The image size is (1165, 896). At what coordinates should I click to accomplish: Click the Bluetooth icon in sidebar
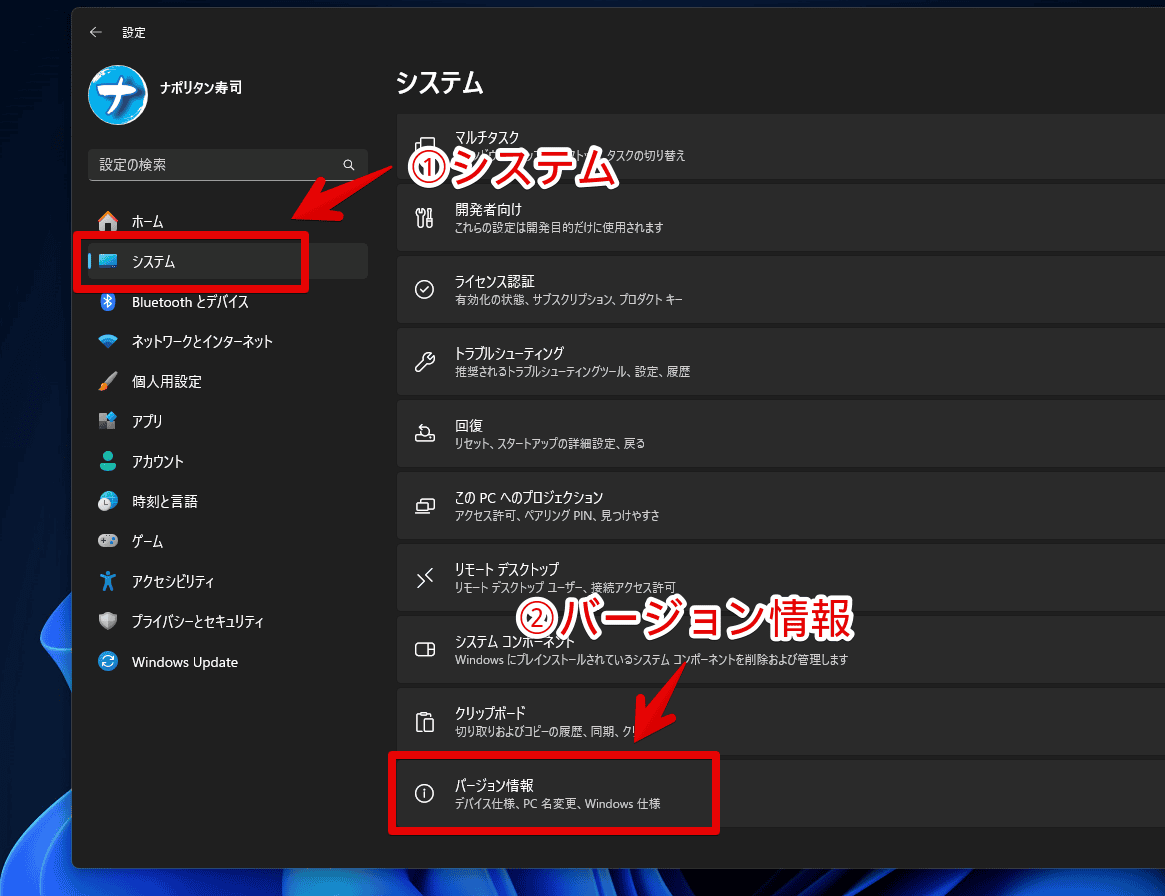pyautogui.click(x=108, y=302)
